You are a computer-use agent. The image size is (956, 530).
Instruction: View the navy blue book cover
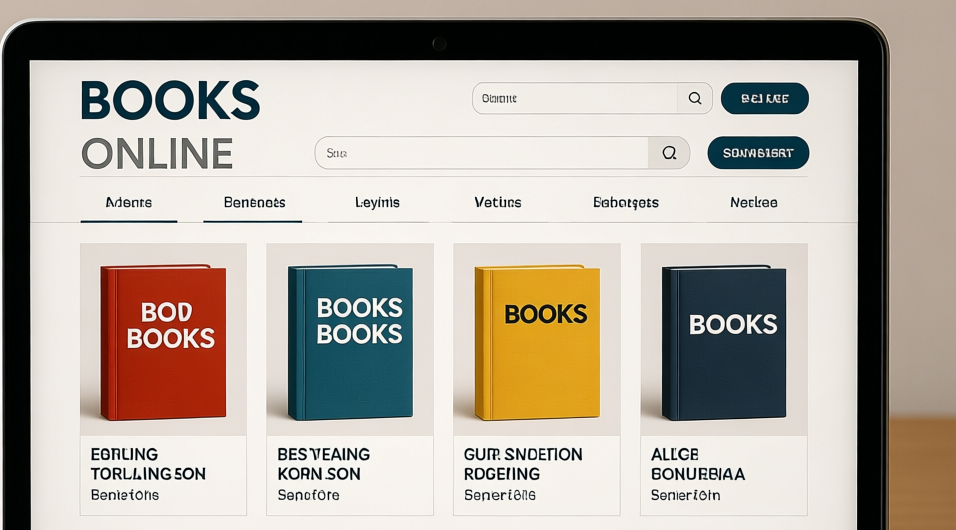[x=724, y=340]
